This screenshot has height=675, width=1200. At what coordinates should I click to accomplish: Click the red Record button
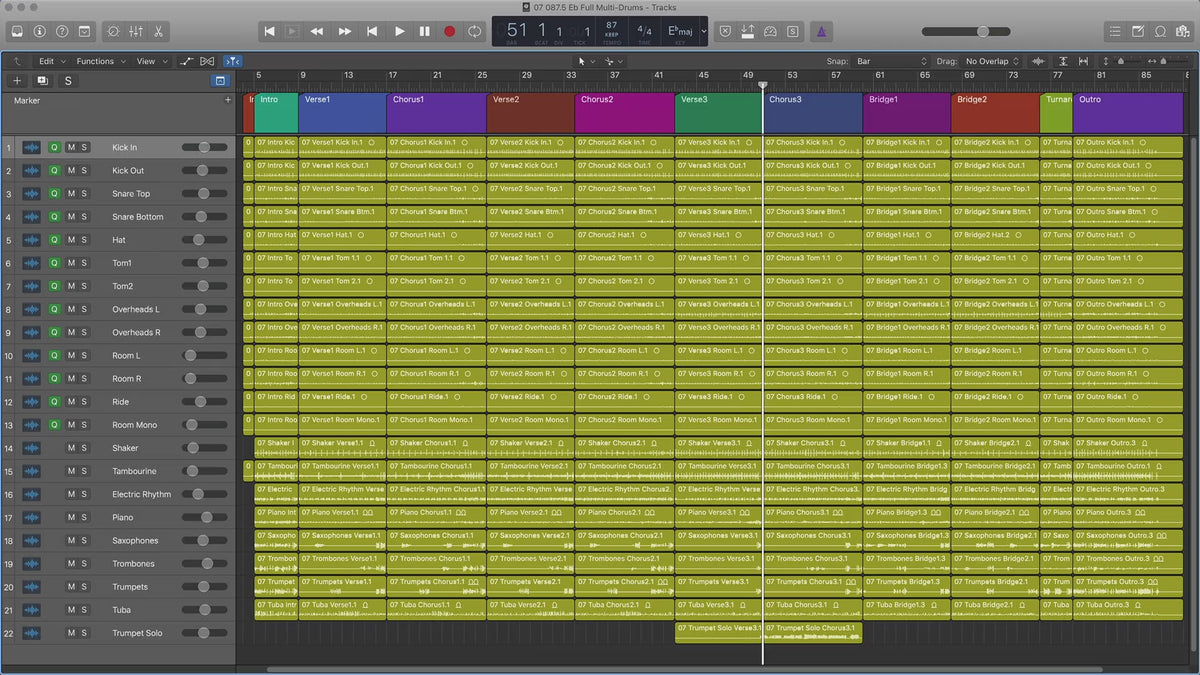449,32
